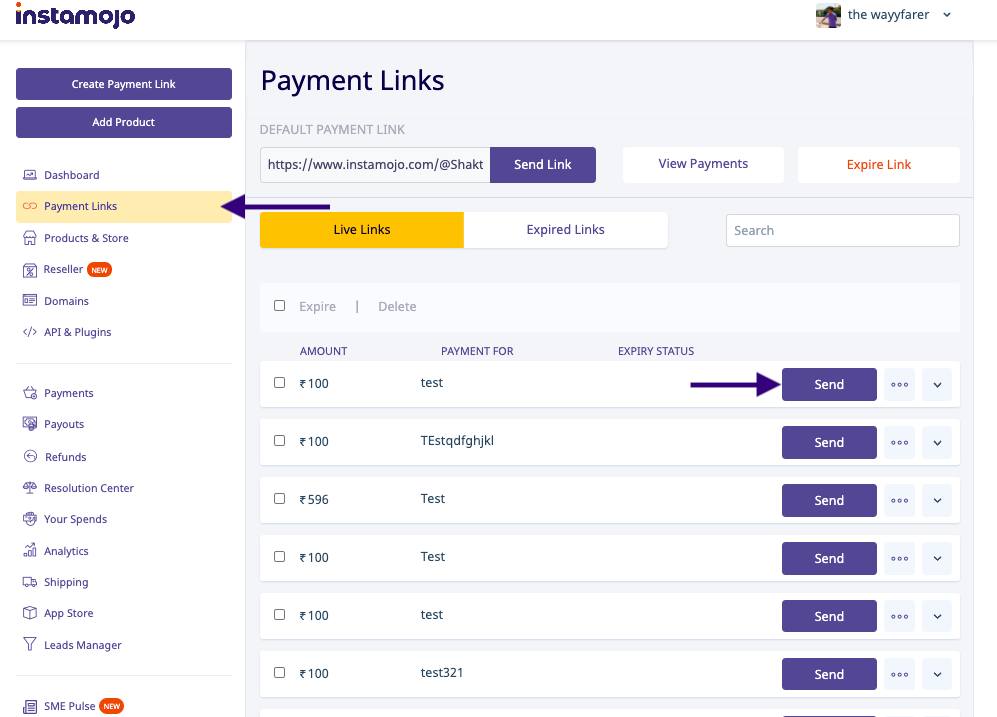Click the SME Pulse newspaper icon
Screen dimensions: 997x717
pyautogui.click(x=30, y=706)
